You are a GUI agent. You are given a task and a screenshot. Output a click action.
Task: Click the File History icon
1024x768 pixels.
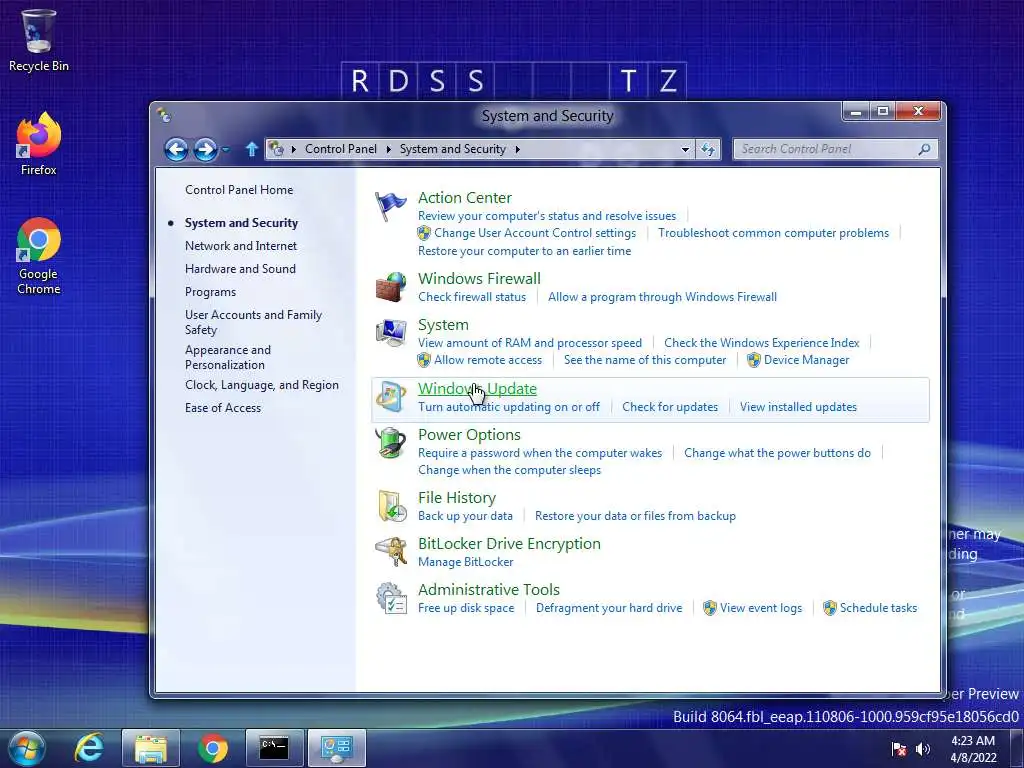(391, 506)
